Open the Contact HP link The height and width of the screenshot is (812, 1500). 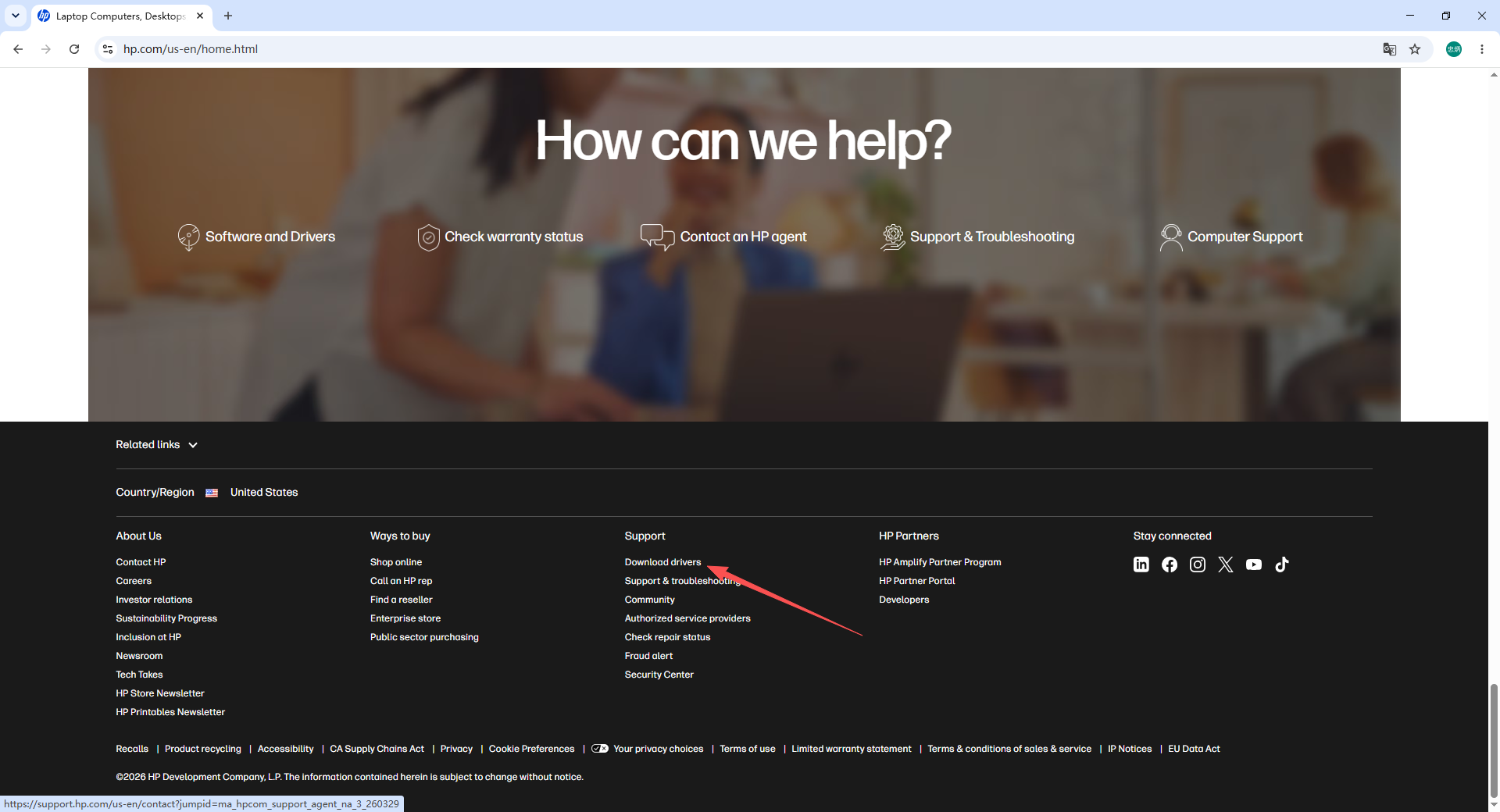coord(141,562)
